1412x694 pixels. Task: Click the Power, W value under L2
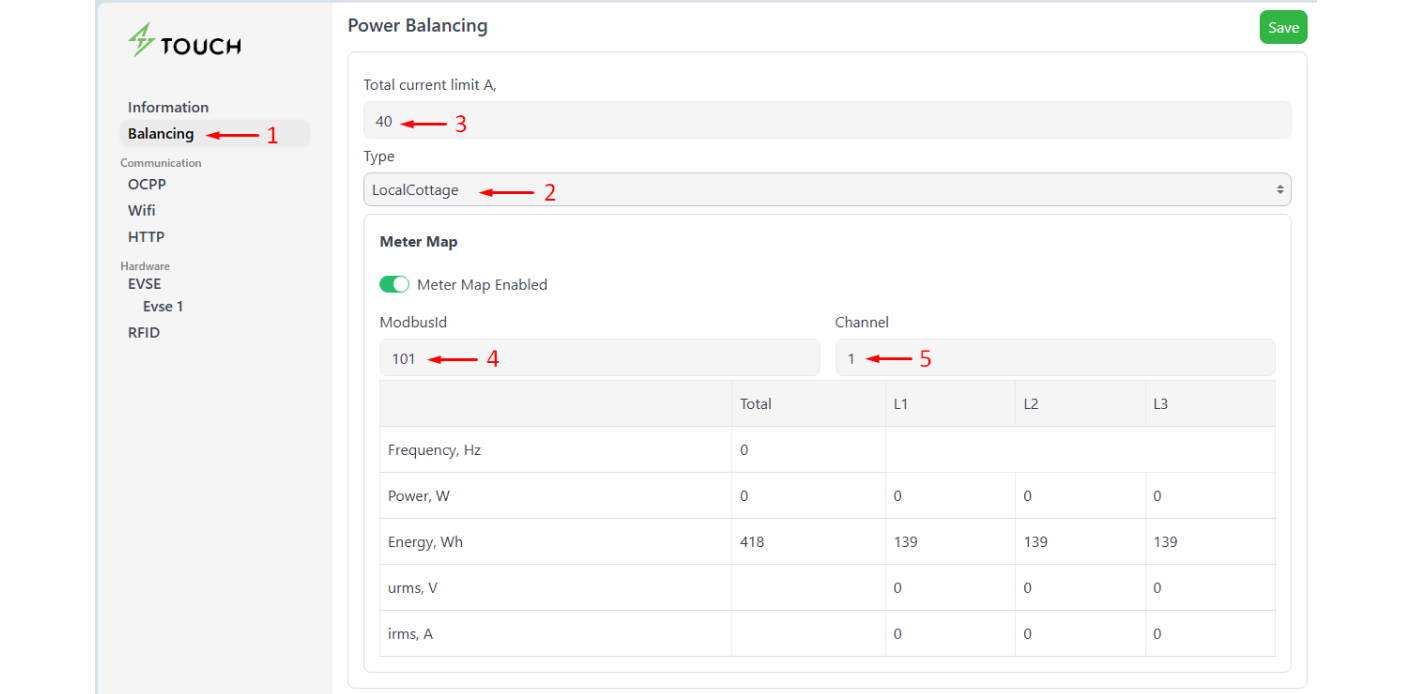1027,496
